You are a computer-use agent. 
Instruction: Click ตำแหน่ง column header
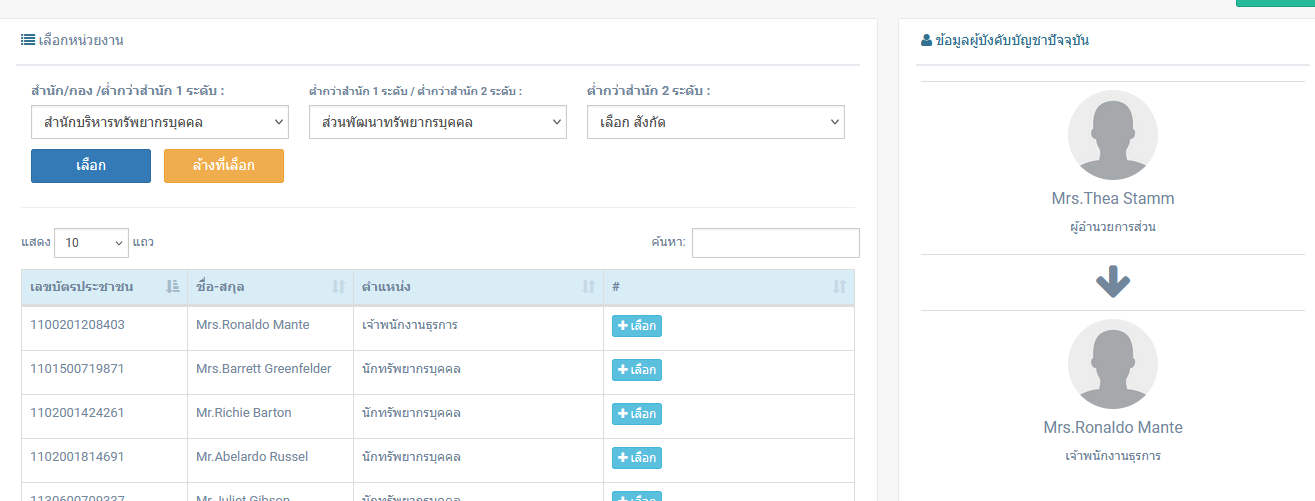tap(478, 287)
